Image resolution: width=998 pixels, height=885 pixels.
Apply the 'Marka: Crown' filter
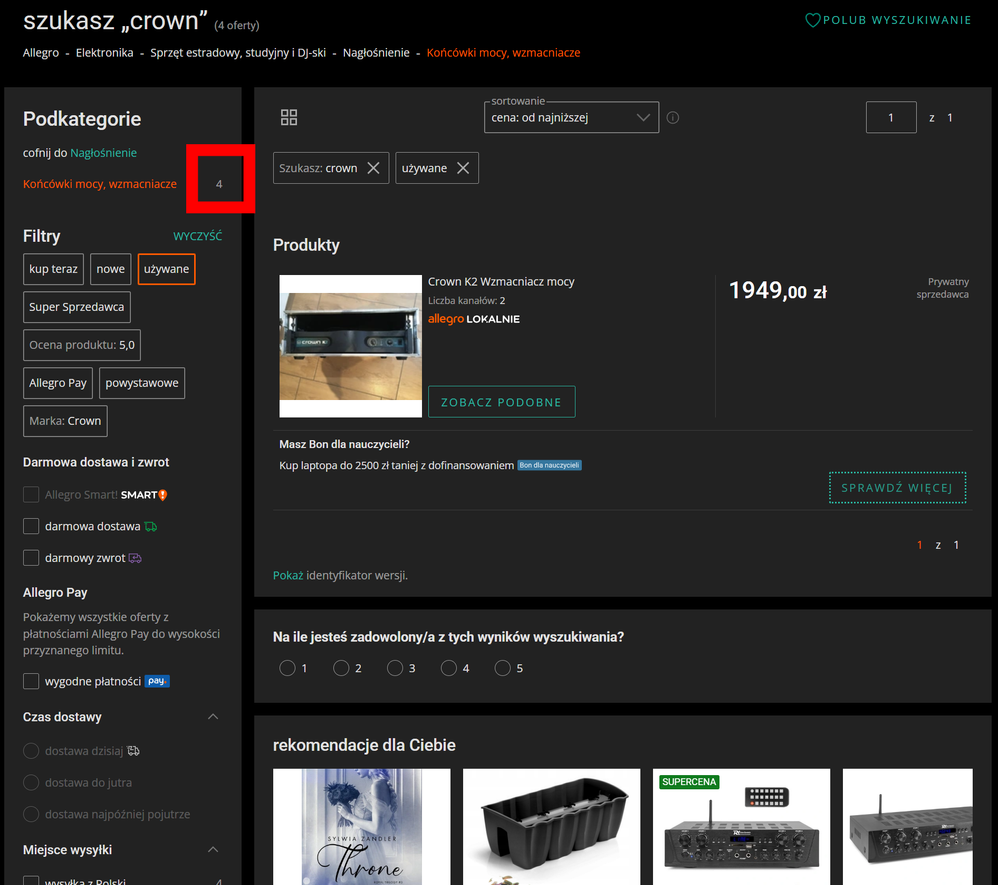point(66,421)
